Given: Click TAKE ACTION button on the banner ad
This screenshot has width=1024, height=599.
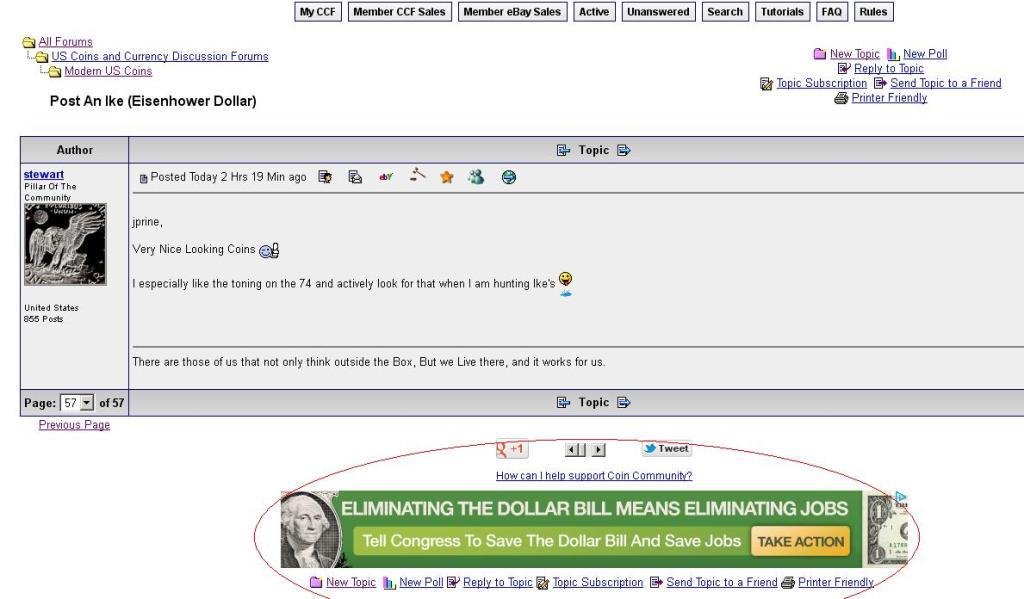Looking at the screenshot, I should 801,542.
